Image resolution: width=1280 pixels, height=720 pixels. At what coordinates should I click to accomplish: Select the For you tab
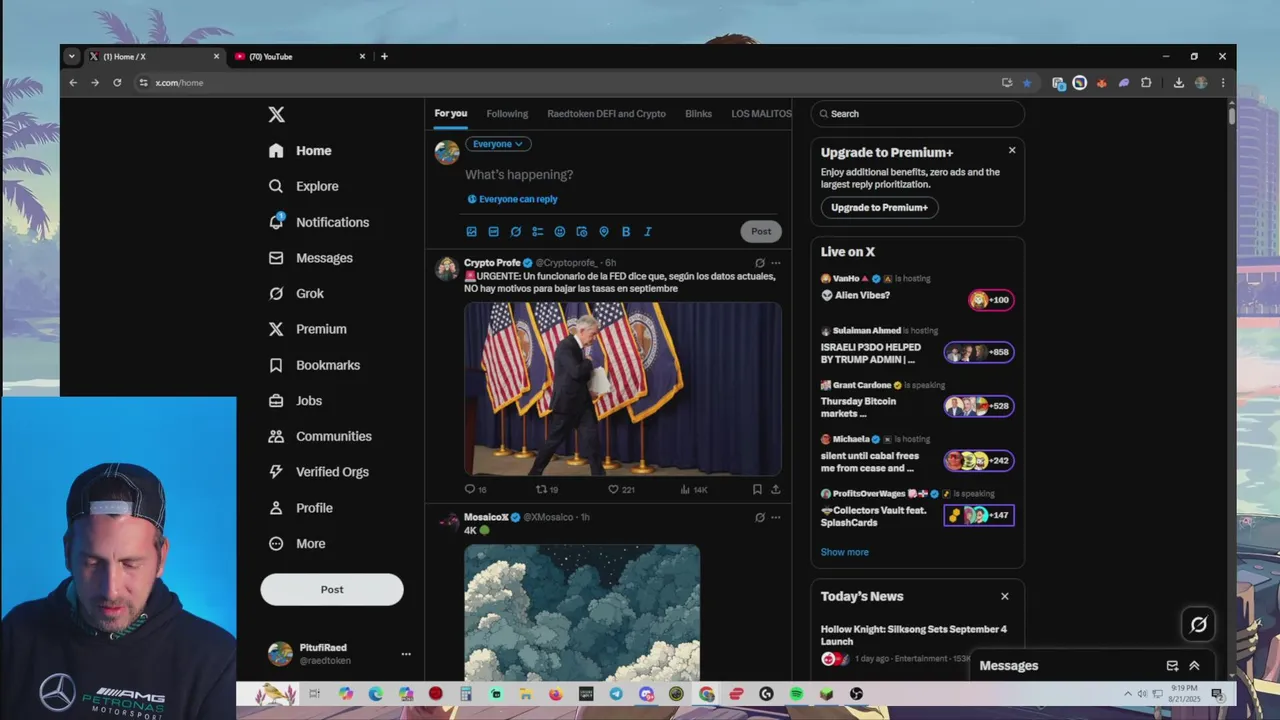451,114
